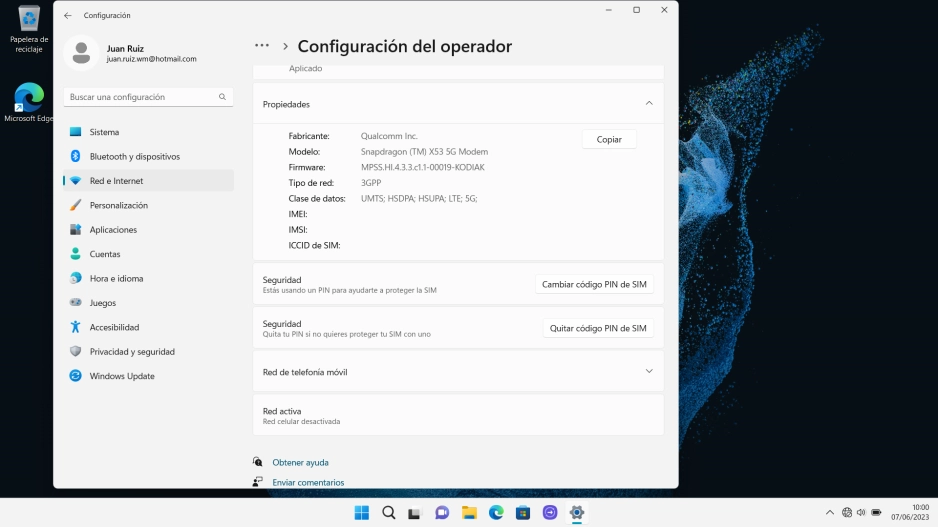Open Windows Start menu on taskbar
This screenshot has width=938, height=527.
[361, 513]
